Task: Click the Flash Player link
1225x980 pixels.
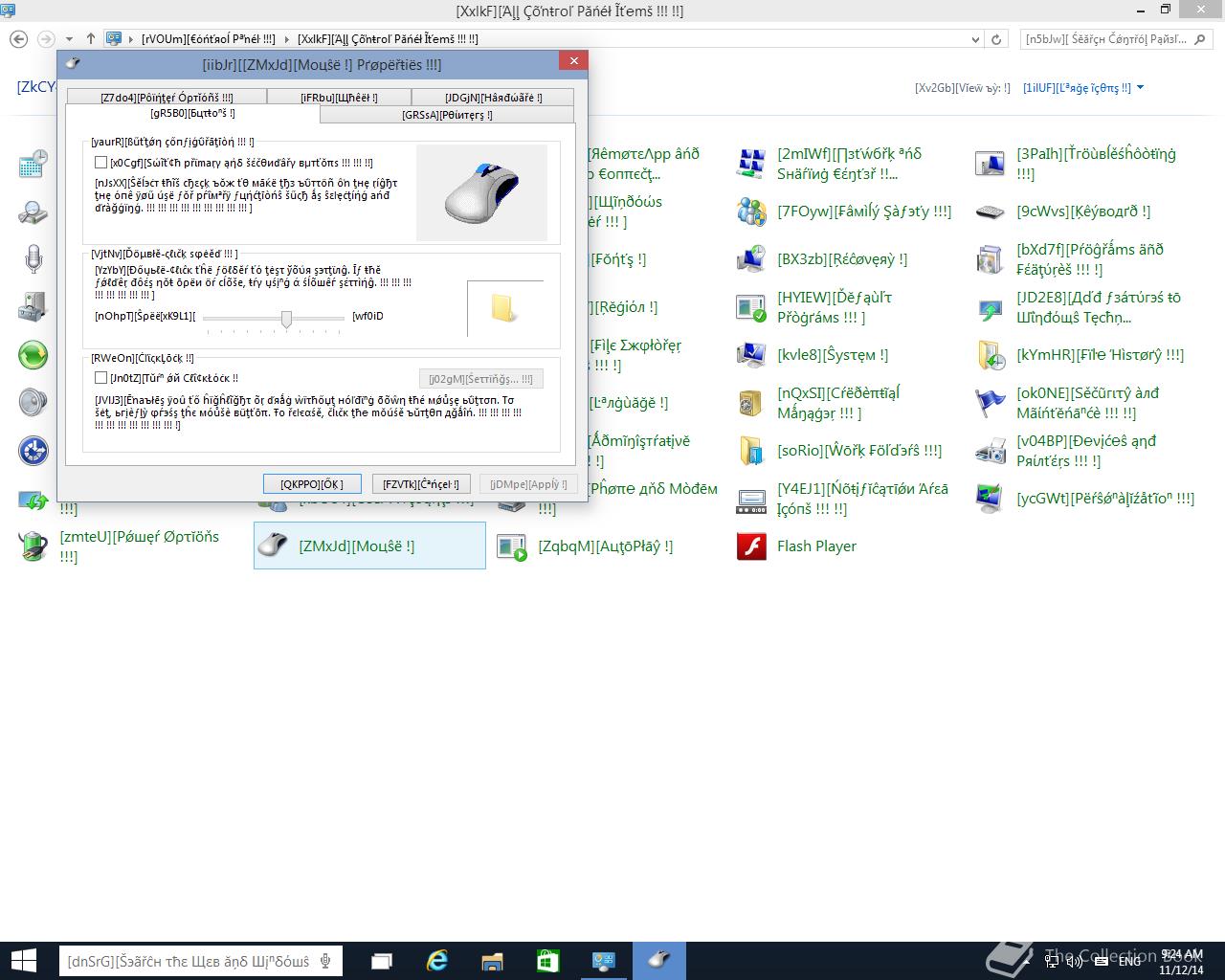Action: 816,546
